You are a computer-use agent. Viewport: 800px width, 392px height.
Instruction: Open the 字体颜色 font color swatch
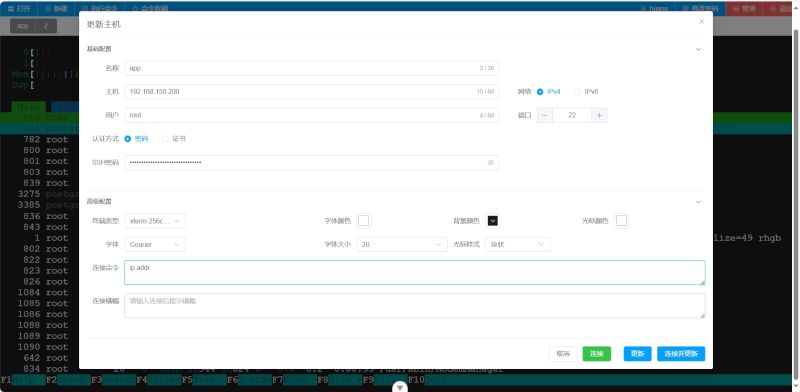click(x=363, y=221)
